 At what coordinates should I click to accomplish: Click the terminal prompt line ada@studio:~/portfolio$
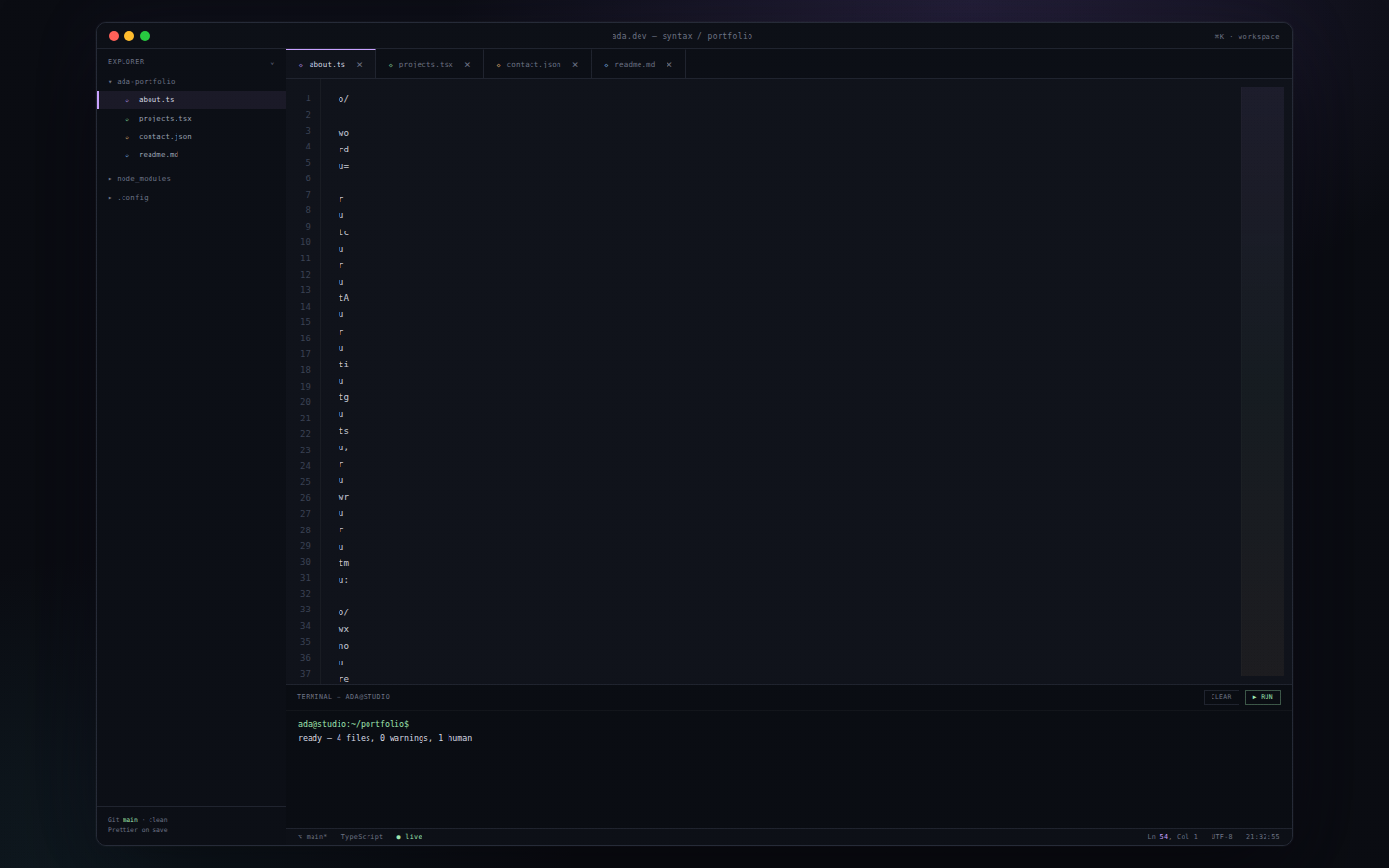pos(353,724)
